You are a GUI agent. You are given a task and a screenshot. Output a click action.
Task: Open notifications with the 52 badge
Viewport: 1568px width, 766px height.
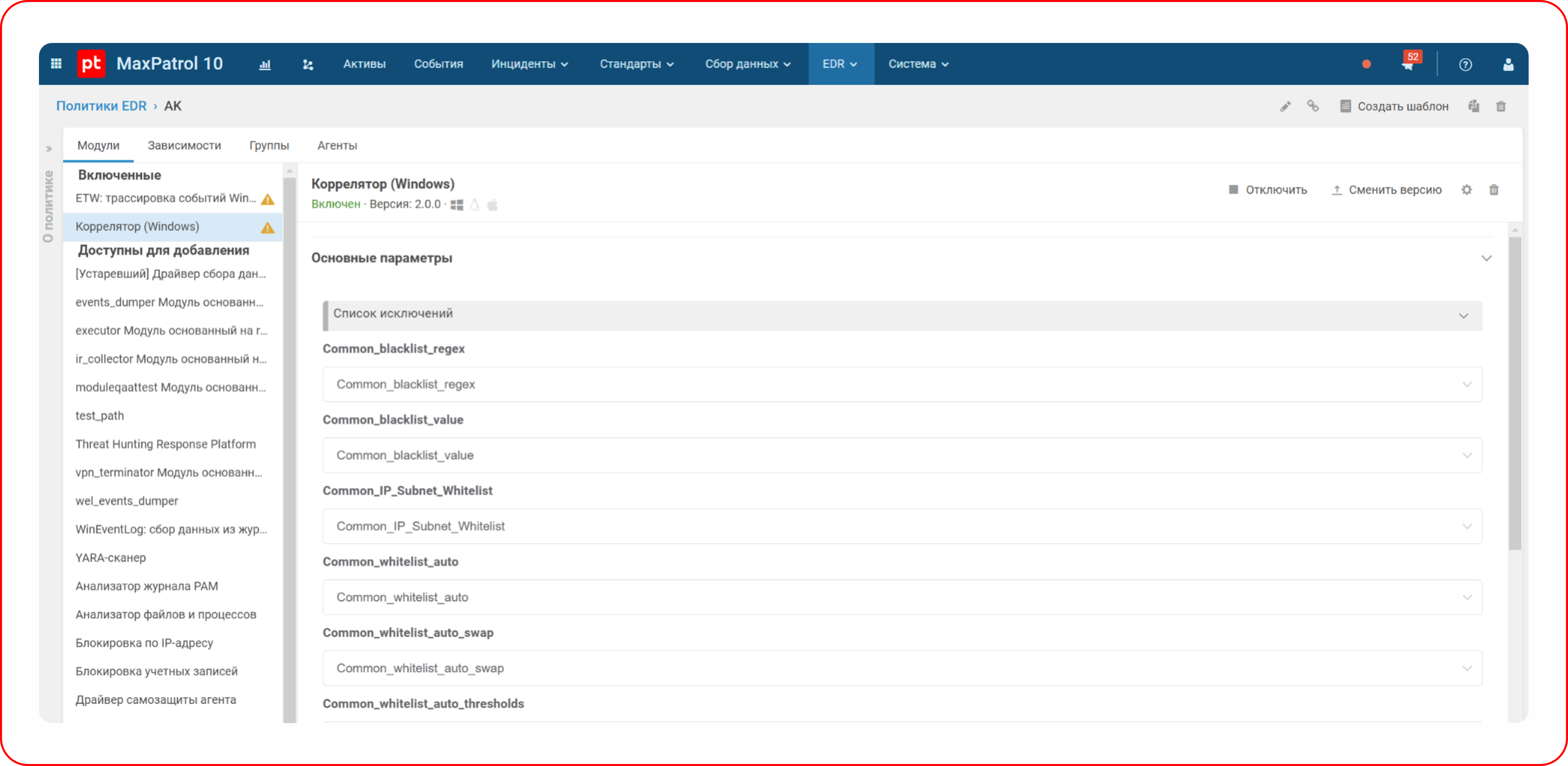[1408, 64]
